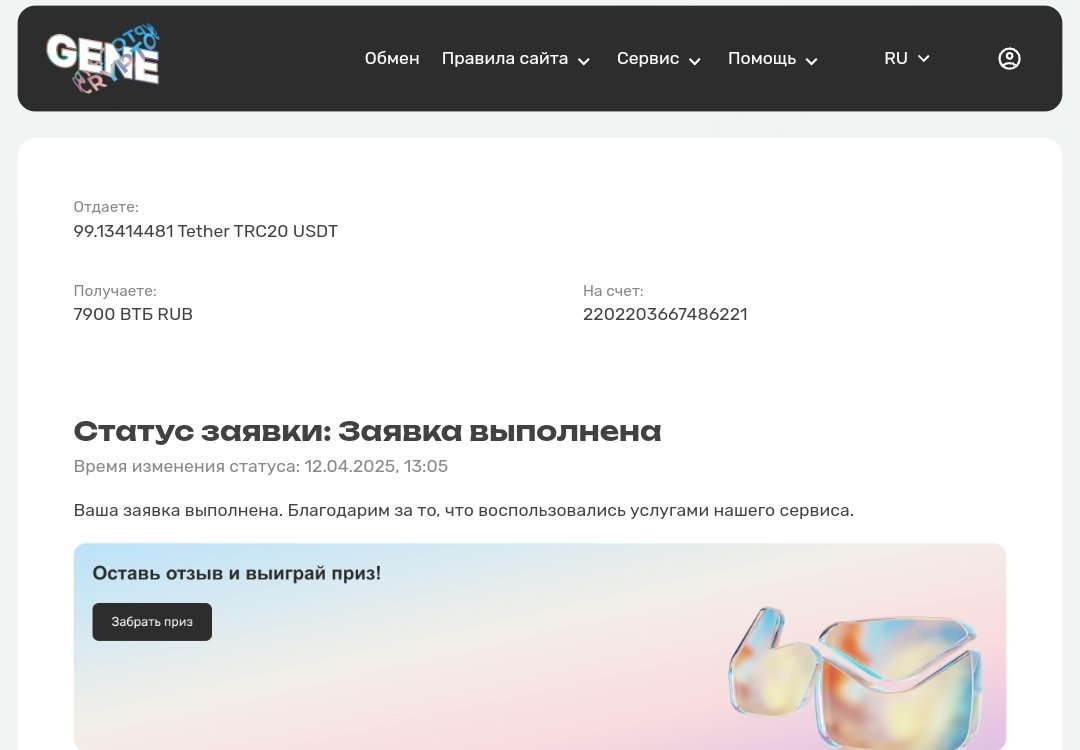Click the Получаете: label

click(x=115, y=291)
